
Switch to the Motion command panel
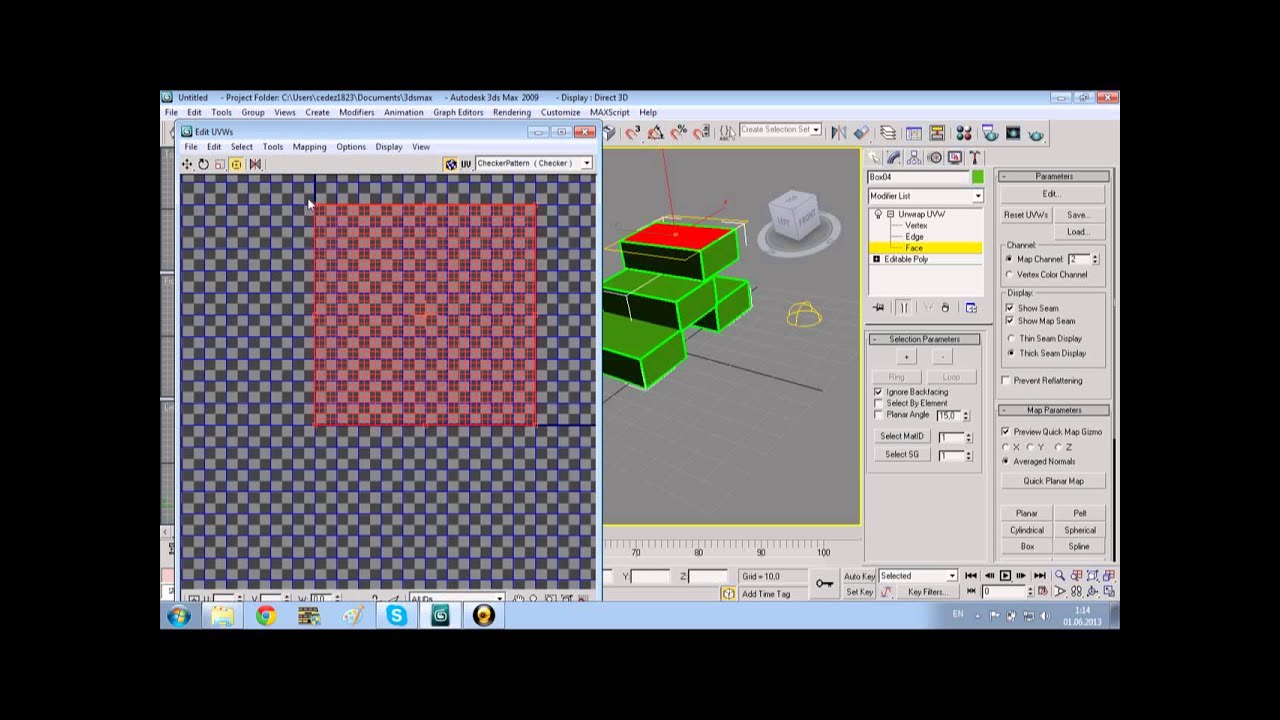pyautogui.click(x=935, y=158)
